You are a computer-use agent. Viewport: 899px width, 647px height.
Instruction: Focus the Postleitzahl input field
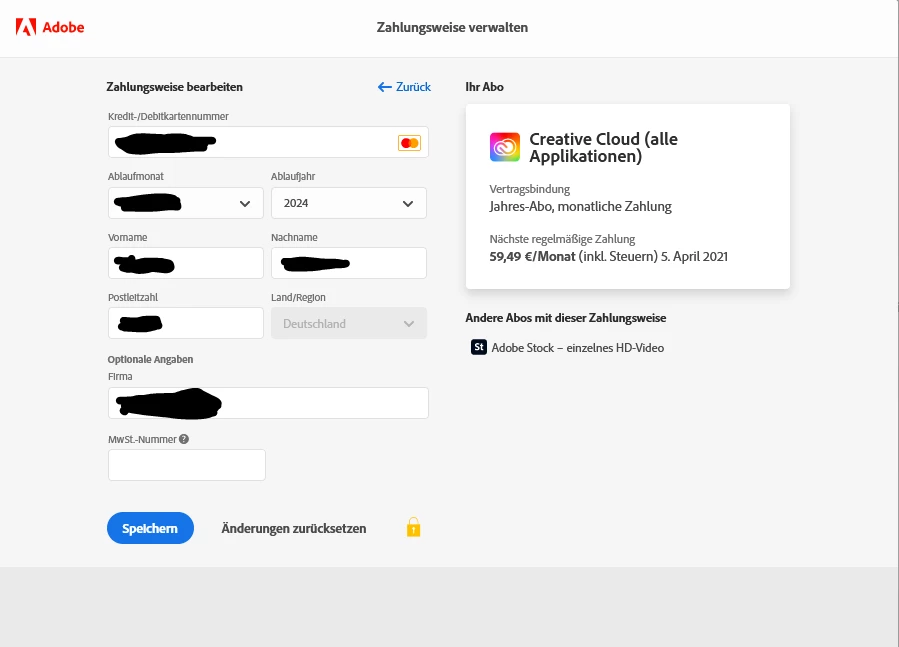coord(186,323)
